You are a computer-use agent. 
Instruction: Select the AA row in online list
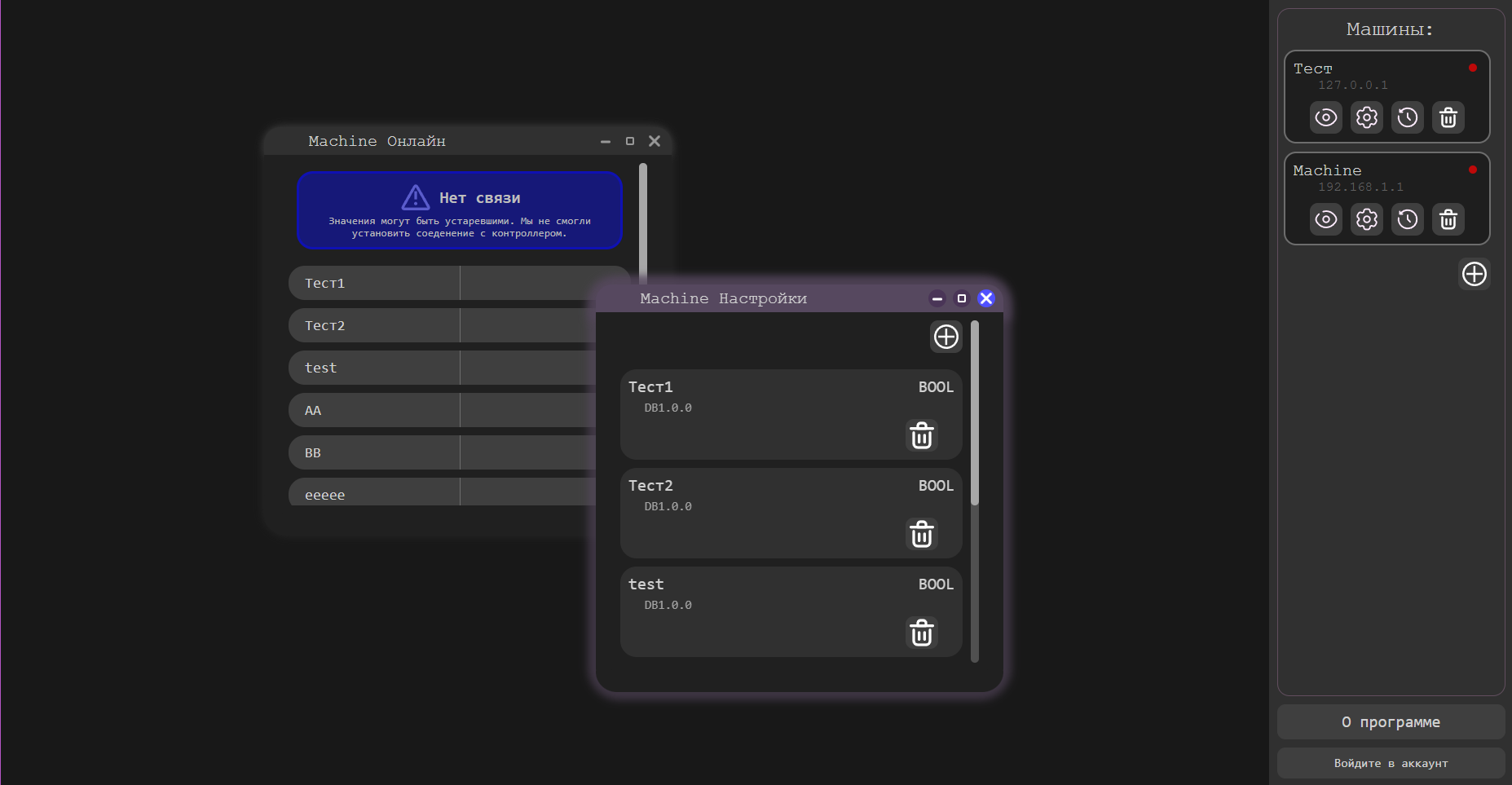[x=374, y=410]
